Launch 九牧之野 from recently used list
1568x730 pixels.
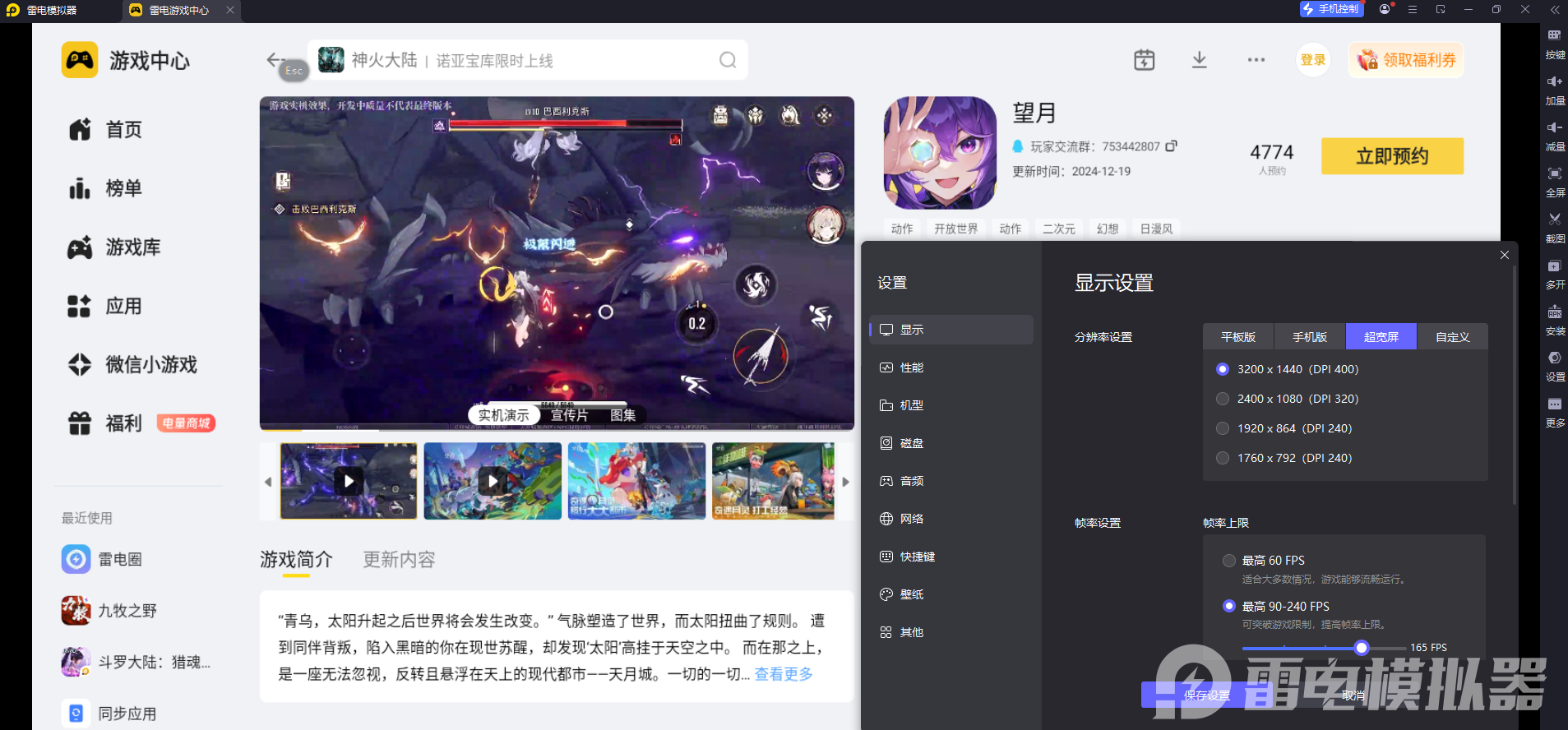[109, 611]
